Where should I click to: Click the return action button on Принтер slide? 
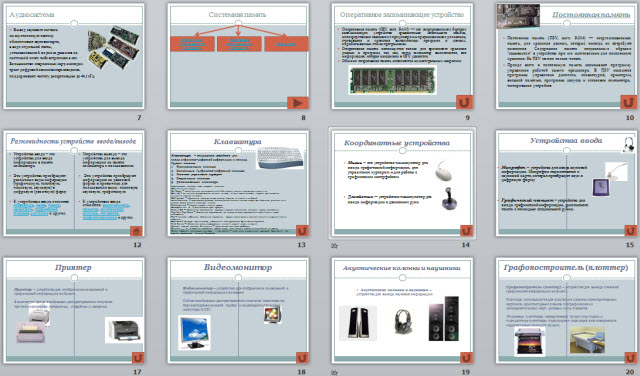tap(138, 358)
